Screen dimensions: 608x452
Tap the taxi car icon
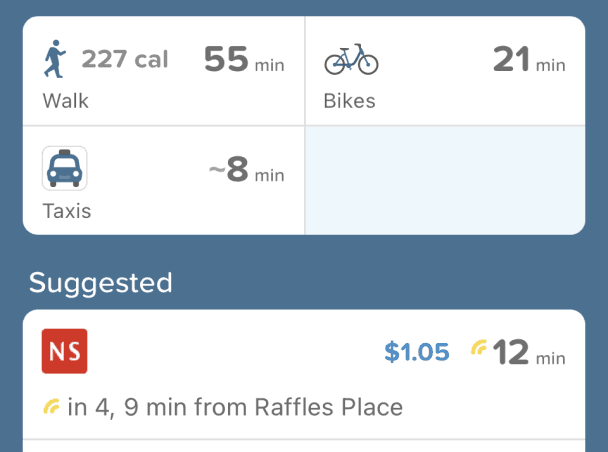[x=64, y=168]
